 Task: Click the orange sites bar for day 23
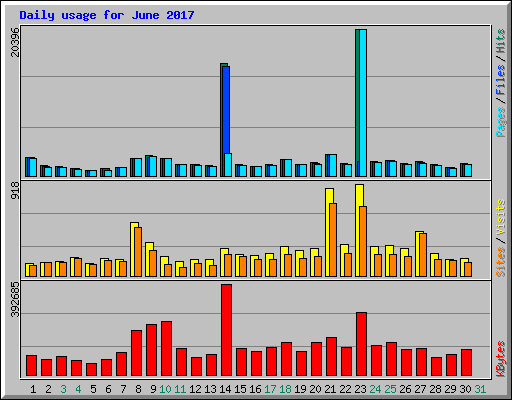(363, 241)
